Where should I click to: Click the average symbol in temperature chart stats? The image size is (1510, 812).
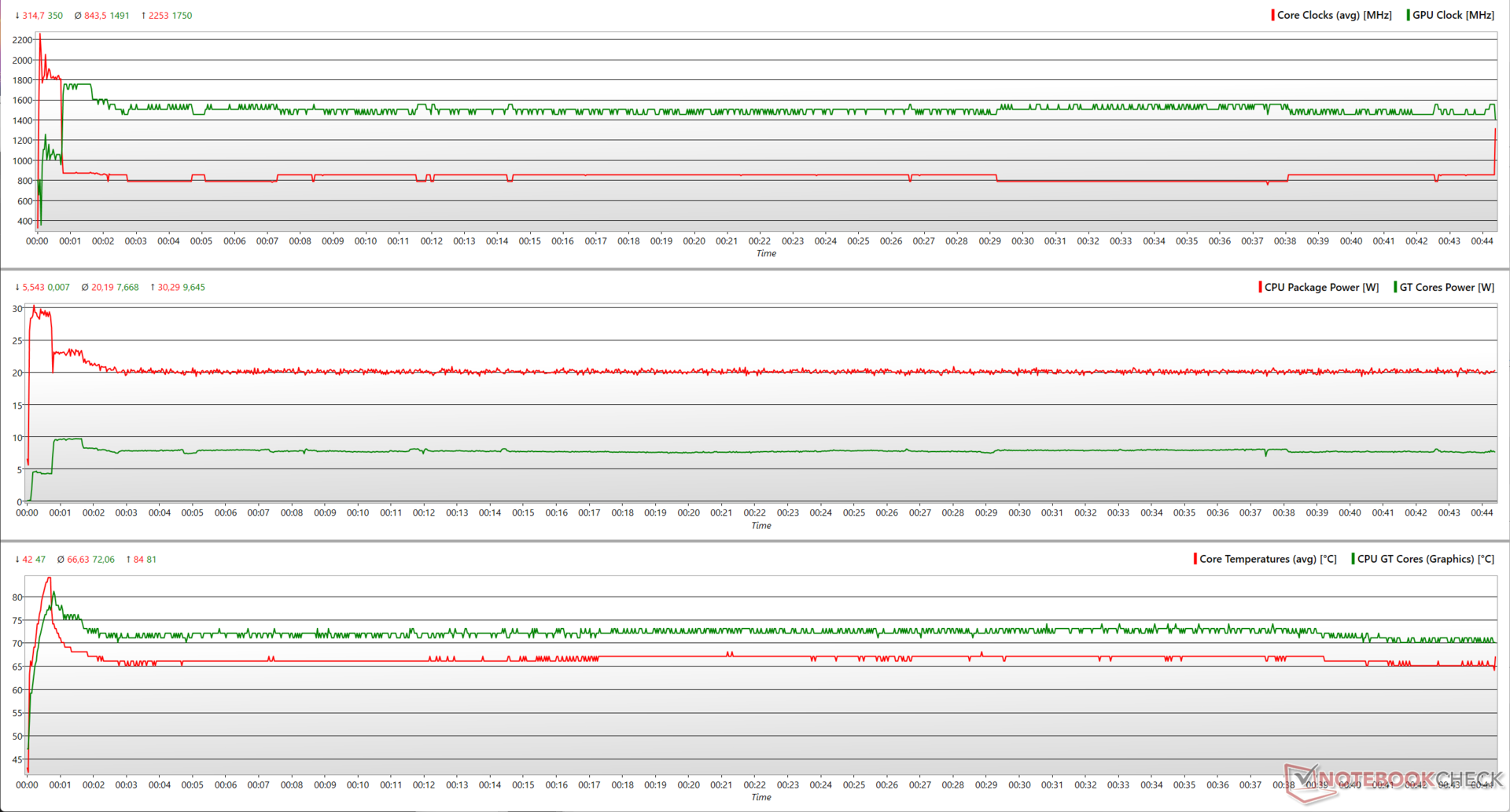pos(61,560)
